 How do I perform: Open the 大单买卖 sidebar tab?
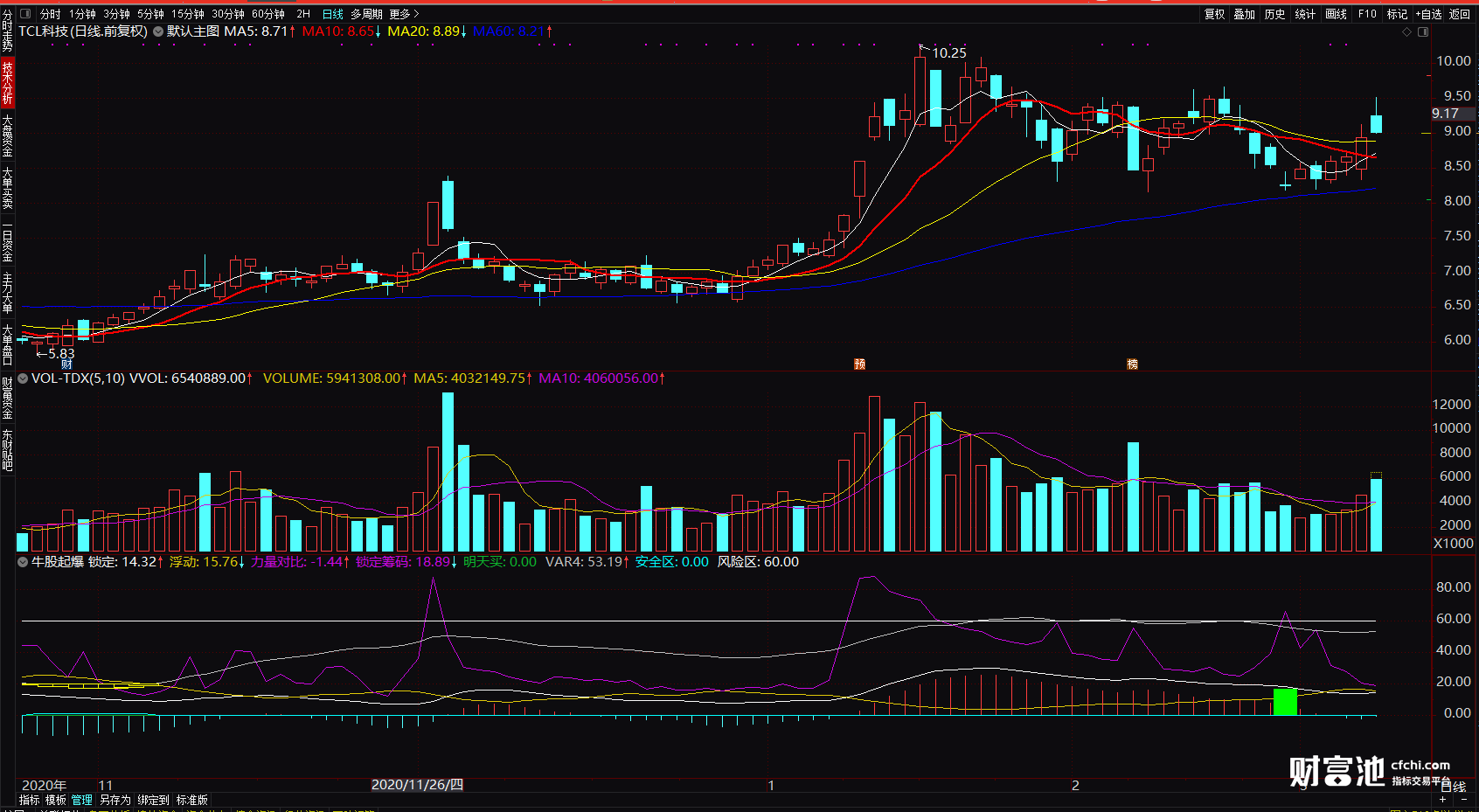pyautogui.click(x=7, y=188)
